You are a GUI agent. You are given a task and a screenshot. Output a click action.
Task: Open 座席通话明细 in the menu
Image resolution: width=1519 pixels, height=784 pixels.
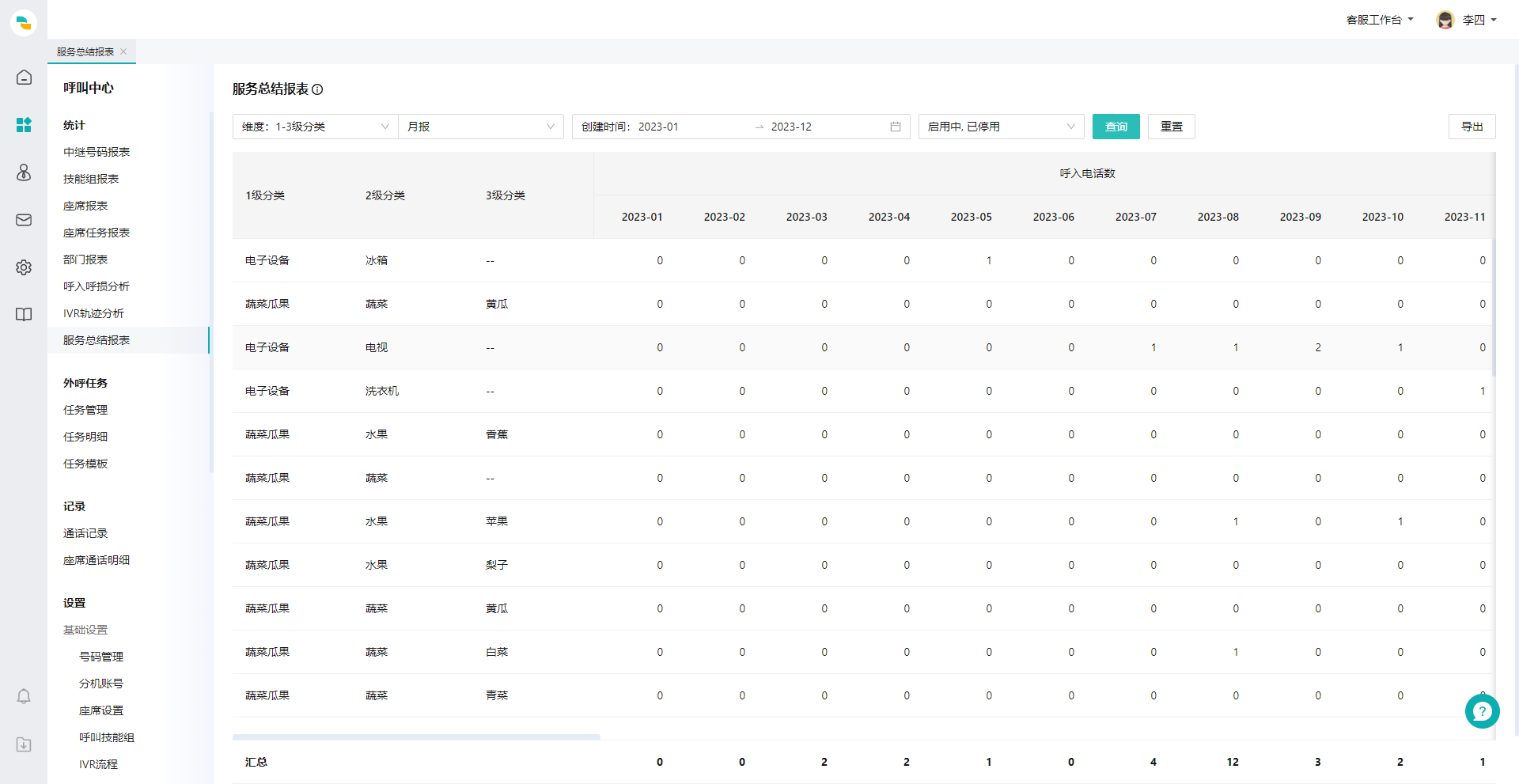(97, 560)
